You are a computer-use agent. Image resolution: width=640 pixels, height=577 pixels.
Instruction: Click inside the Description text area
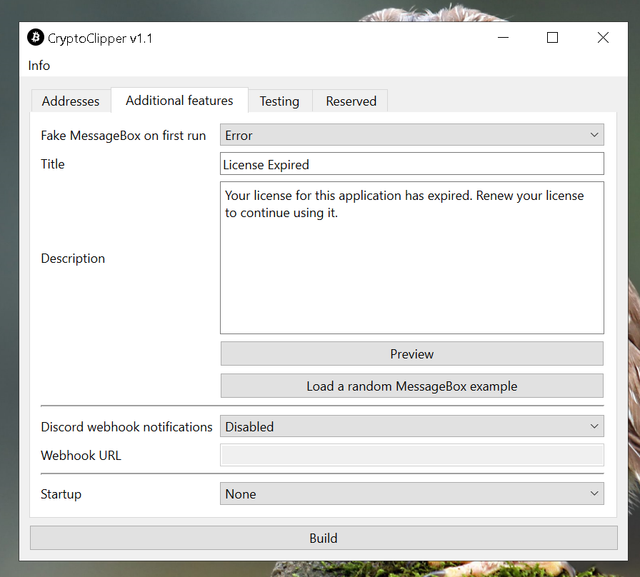pyautogui.click(x=412, y=258)
